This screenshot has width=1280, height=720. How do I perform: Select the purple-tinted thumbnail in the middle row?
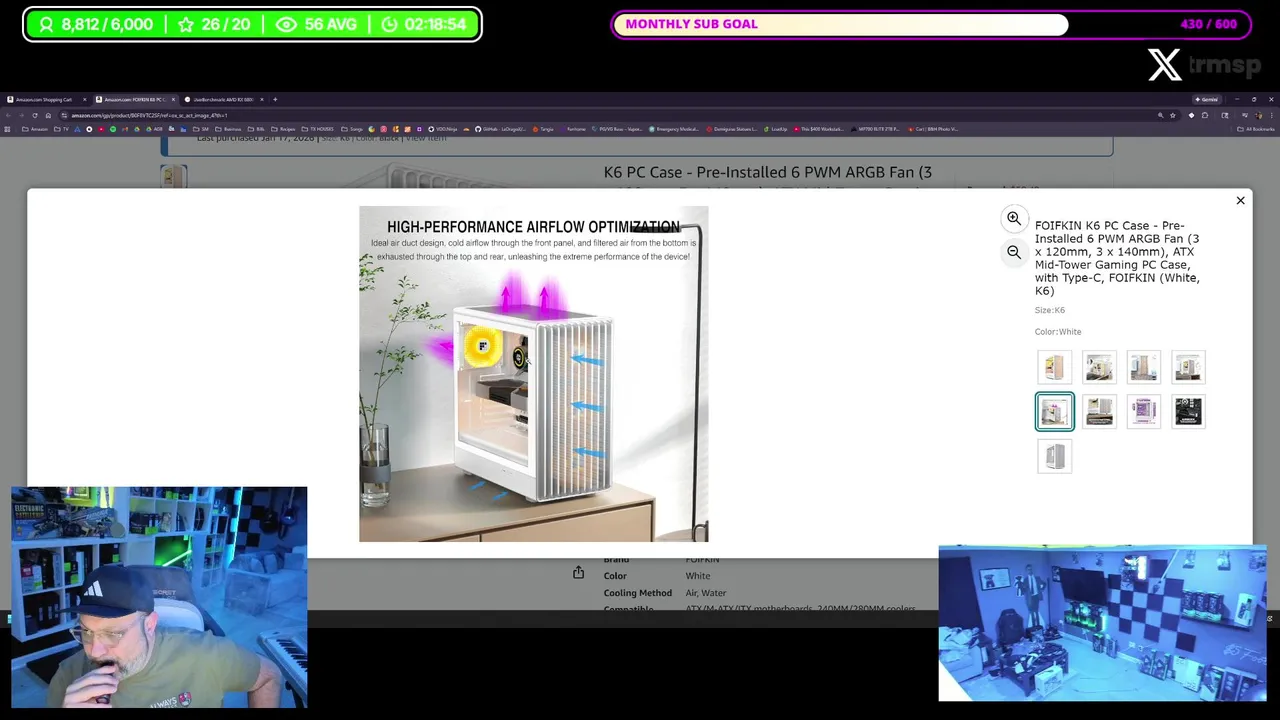[1144, 411]
